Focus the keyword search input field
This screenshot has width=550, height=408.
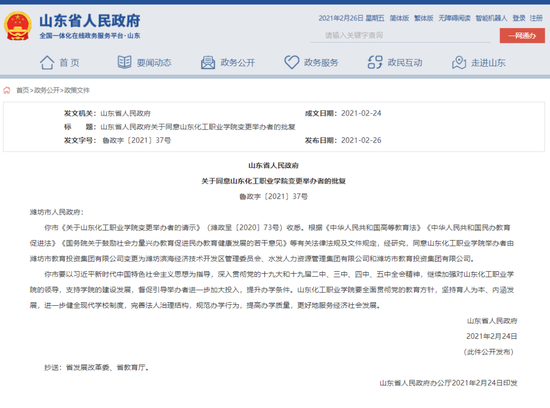point(400,35)
